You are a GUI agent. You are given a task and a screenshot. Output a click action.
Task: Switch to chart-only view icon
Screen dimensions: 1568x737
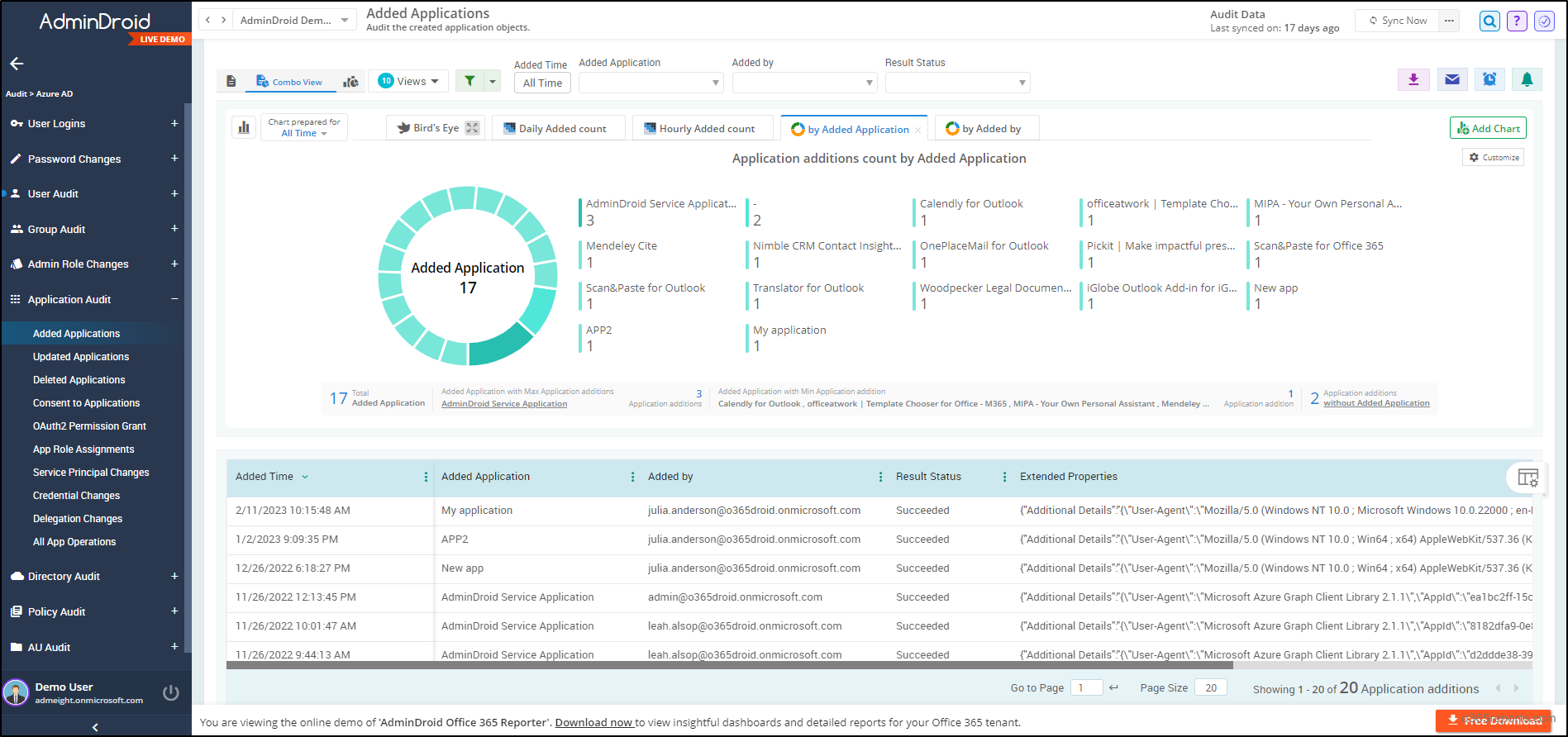351,81
